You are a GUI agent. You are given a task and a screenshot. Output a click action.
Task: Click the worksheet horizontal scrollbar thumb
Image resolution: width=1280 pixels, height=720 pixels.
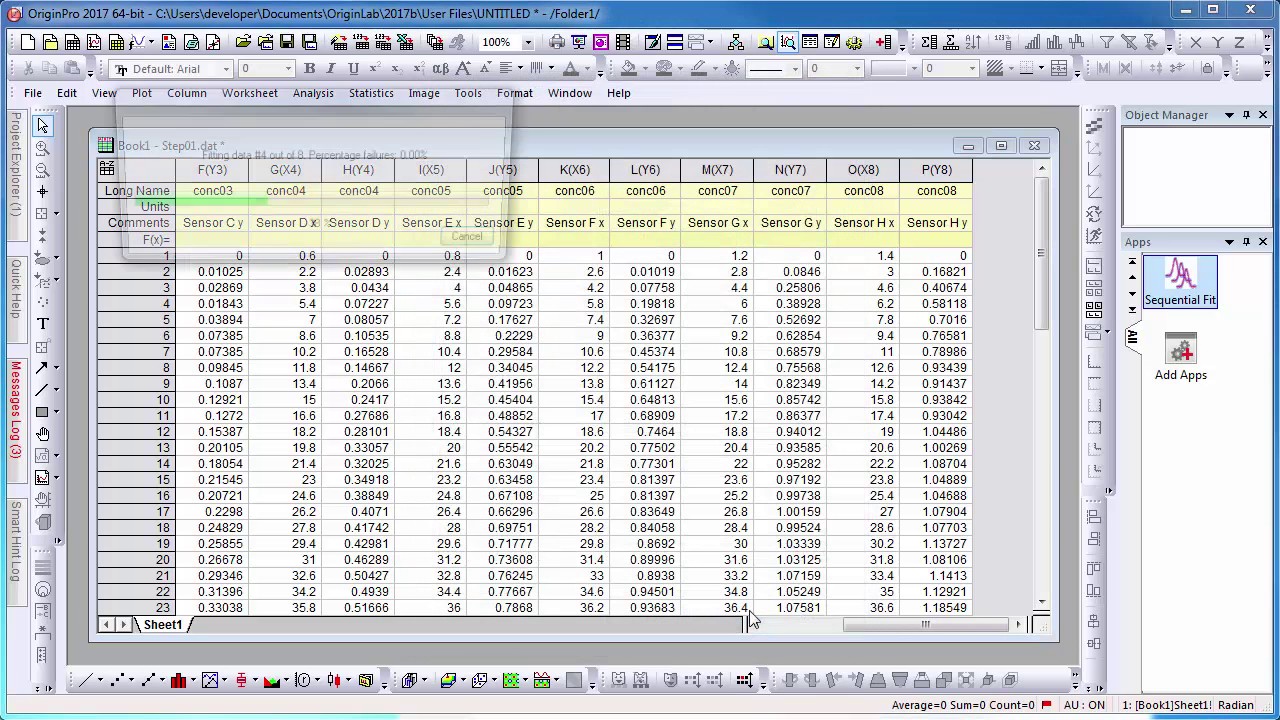[x=925, y=625]
